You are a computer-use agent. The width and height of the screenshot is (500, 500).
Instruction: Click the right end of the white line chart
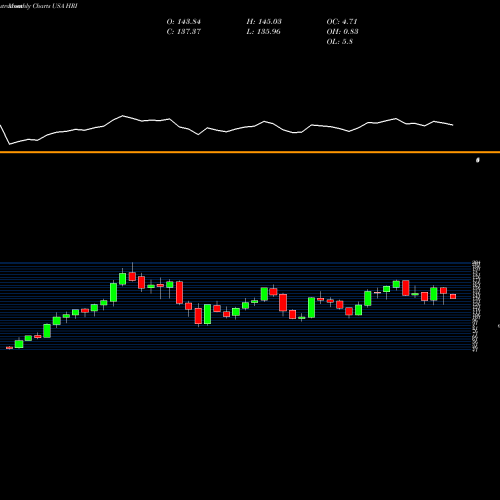(x=453, y=125)
